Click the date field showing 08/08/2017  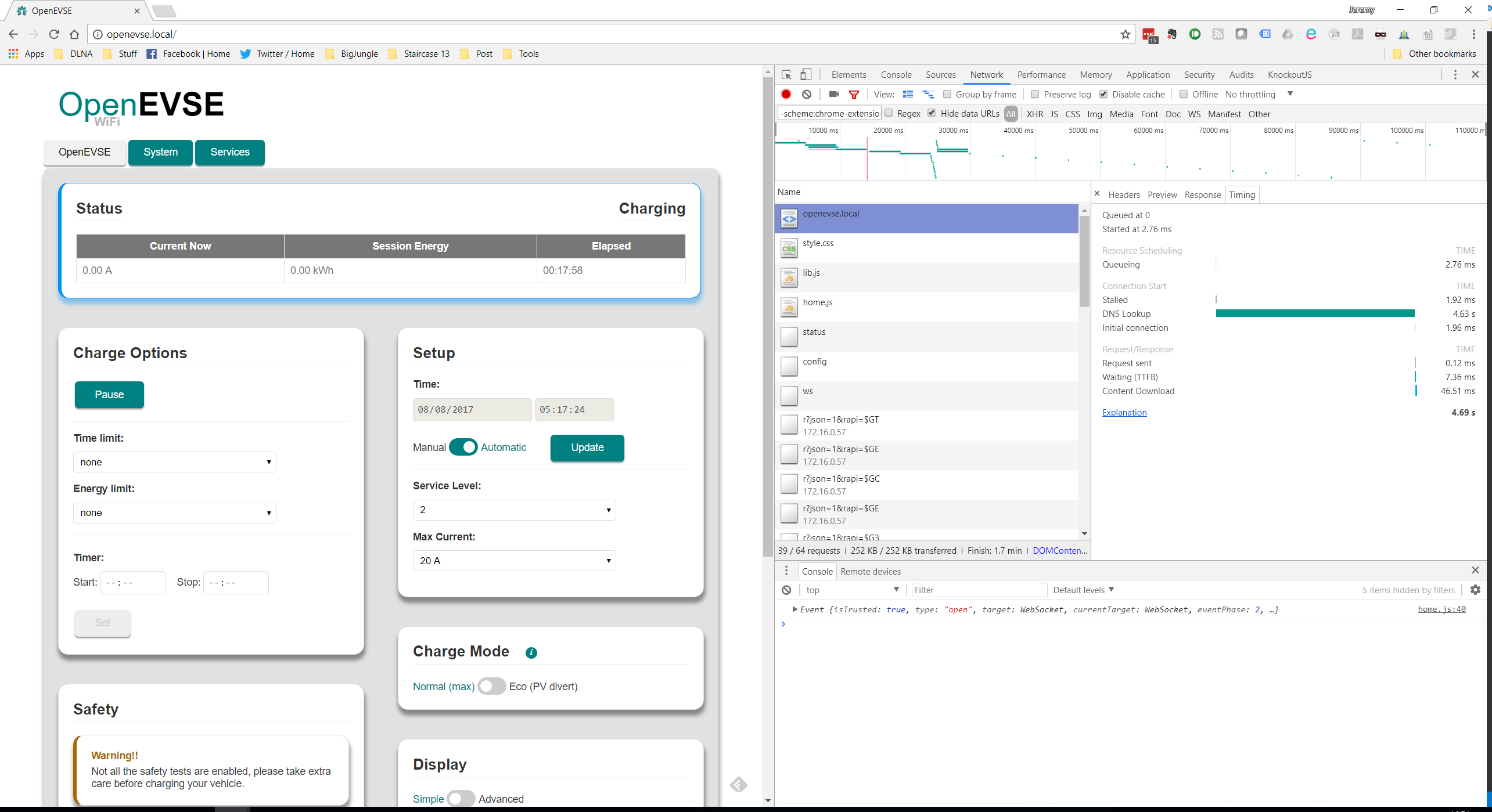click(472, 409)
